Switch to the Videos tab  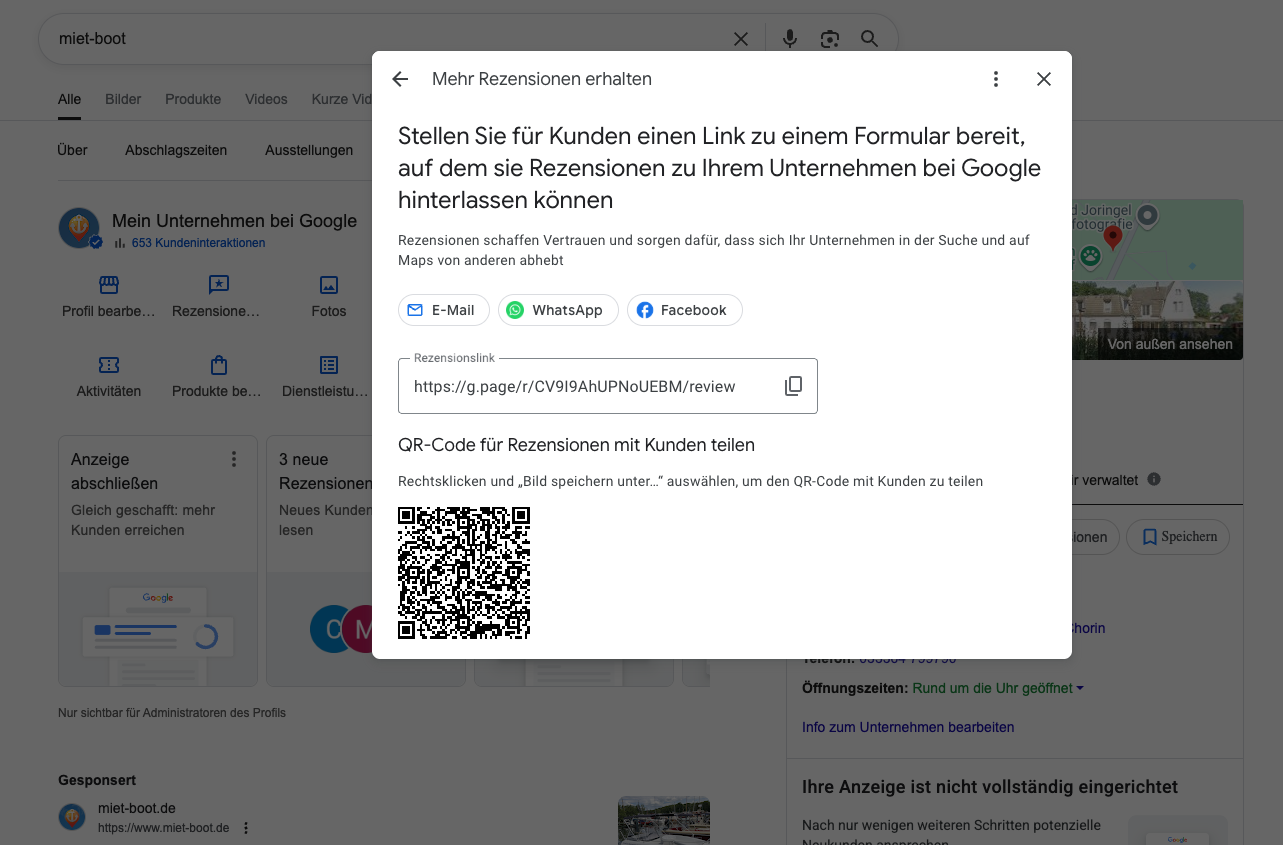[x=266, y=99]
